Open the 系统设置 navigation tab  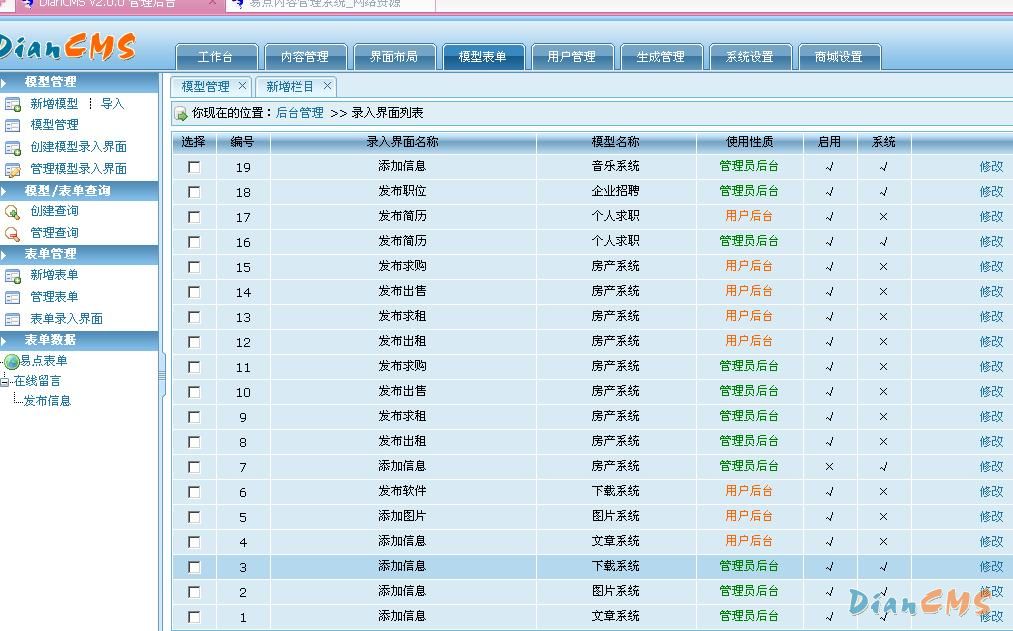(x=749, y=57)
